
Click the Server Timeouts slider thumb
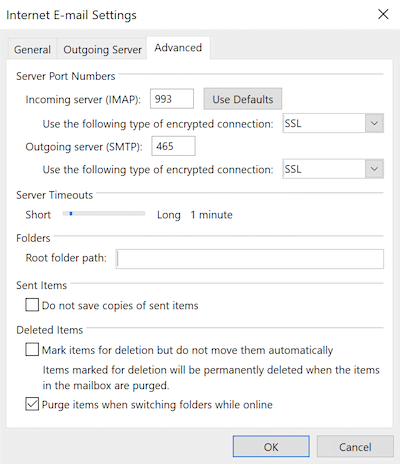[x=71, y=214]
